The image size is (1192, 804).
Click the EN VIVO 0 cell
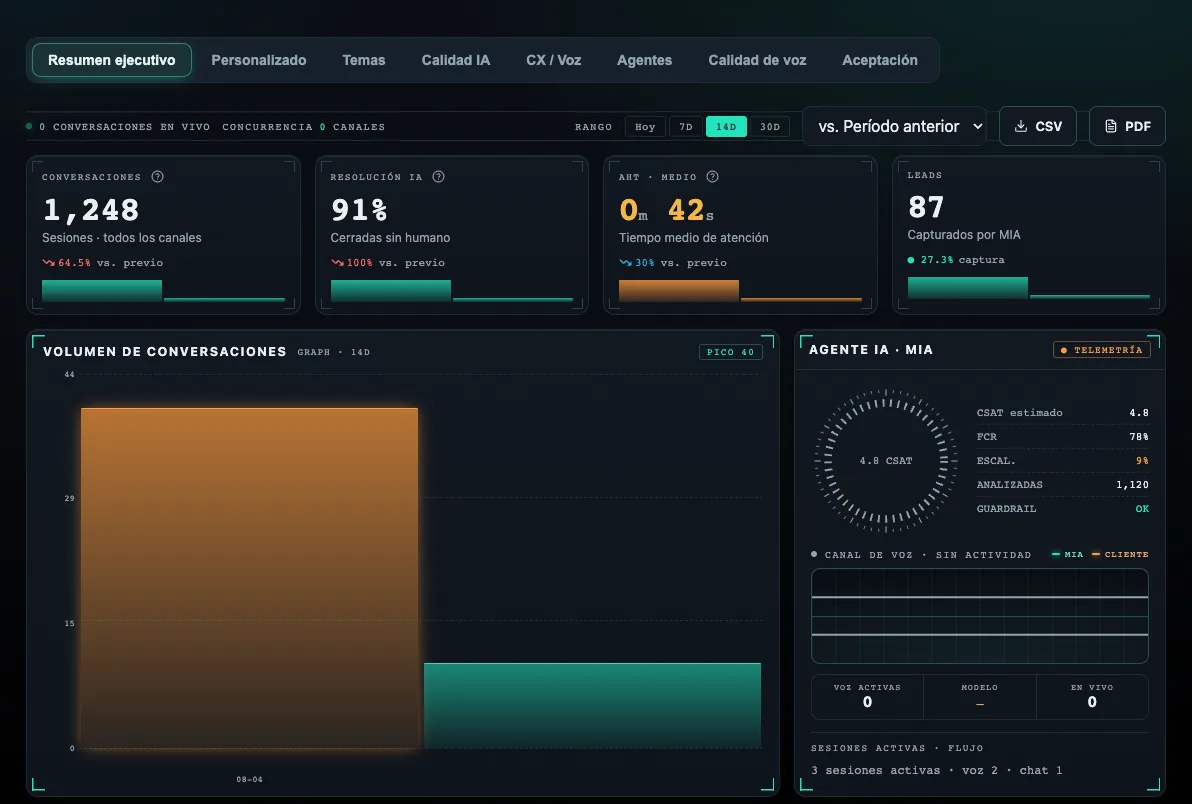coord(1092,696)
